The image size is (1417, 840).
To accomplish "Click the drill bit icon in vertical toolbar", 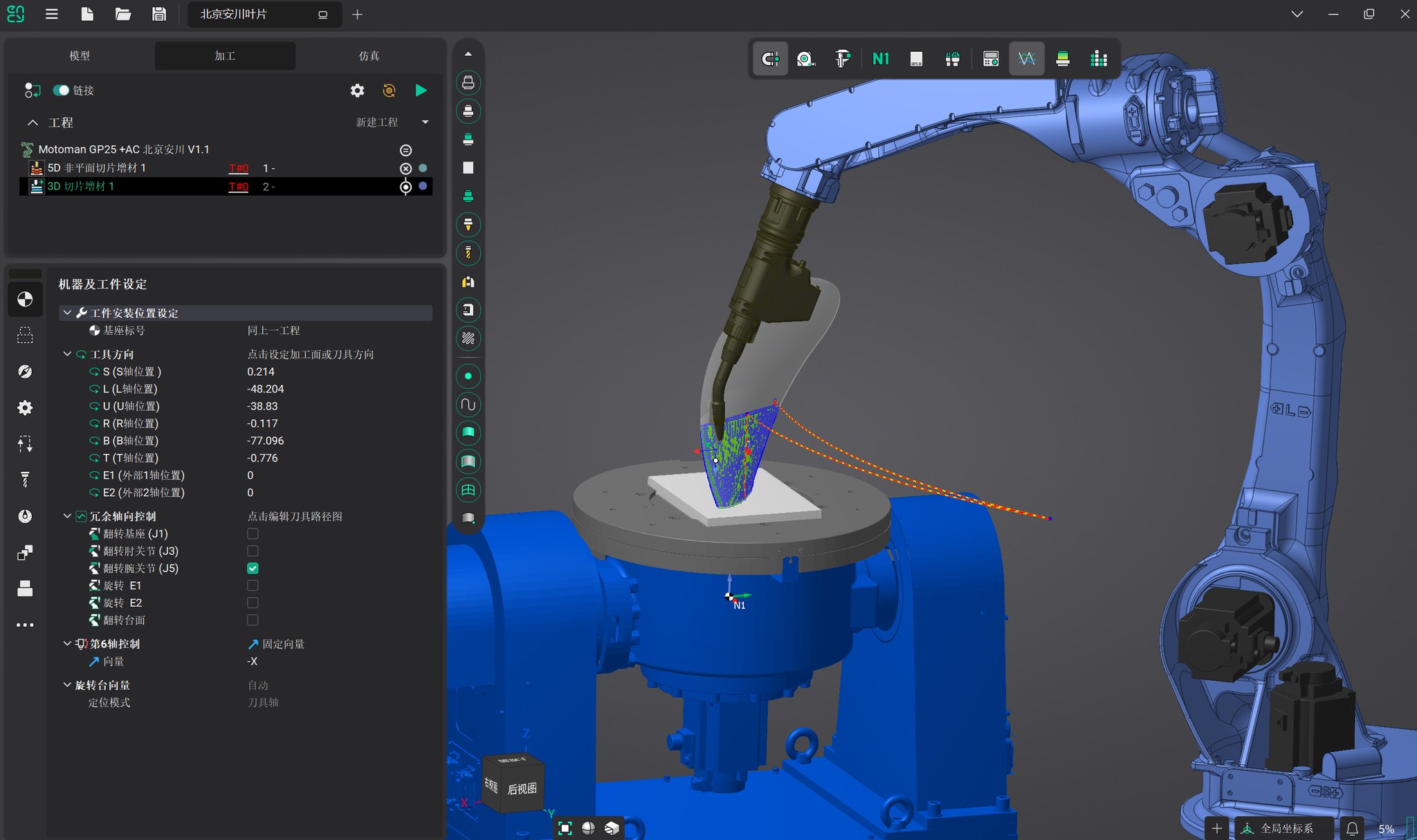I will [468, 253].
